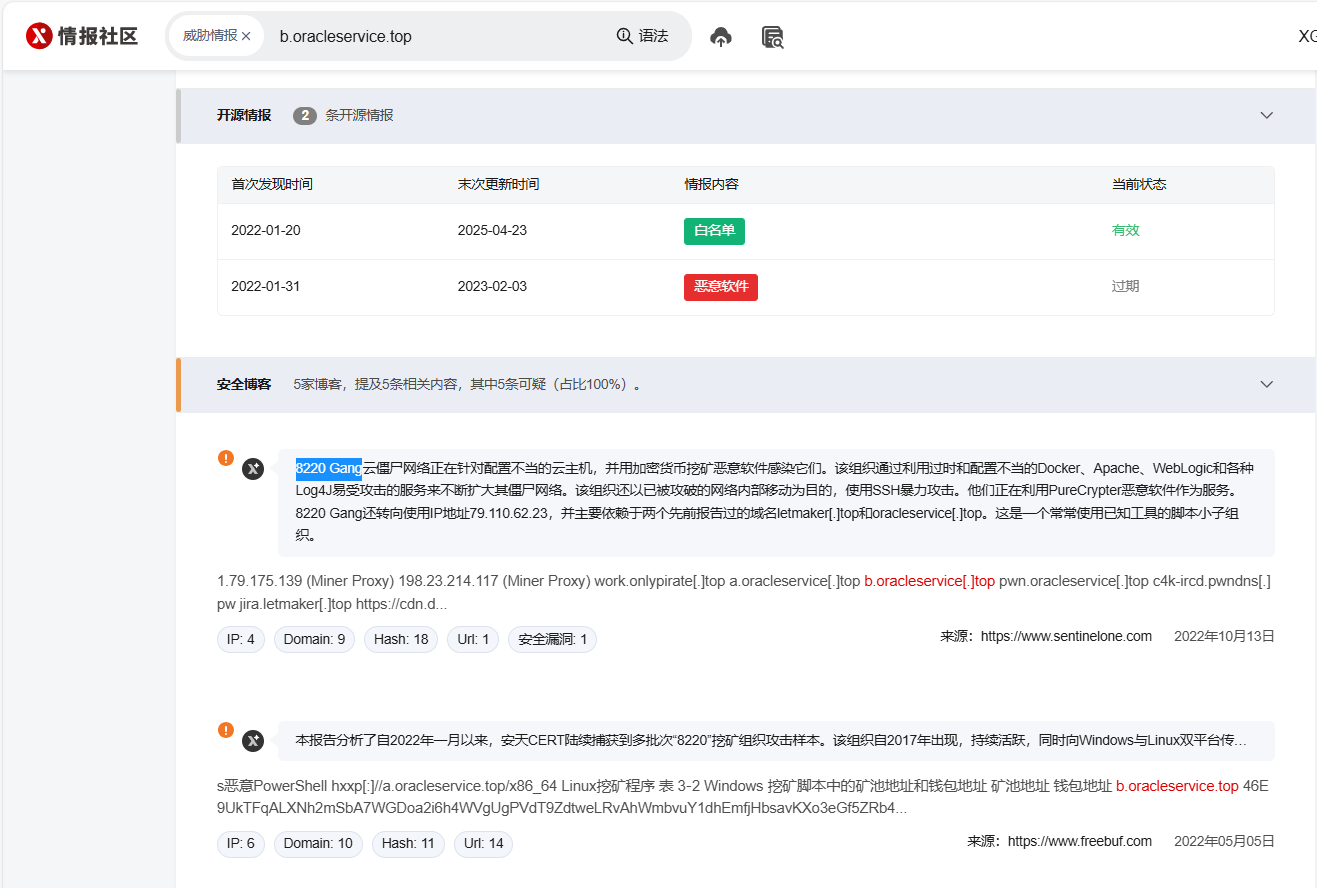1317x888 pixels.
Task: Click the open-source intel count badge 2
Action: [x=305, y=116]
